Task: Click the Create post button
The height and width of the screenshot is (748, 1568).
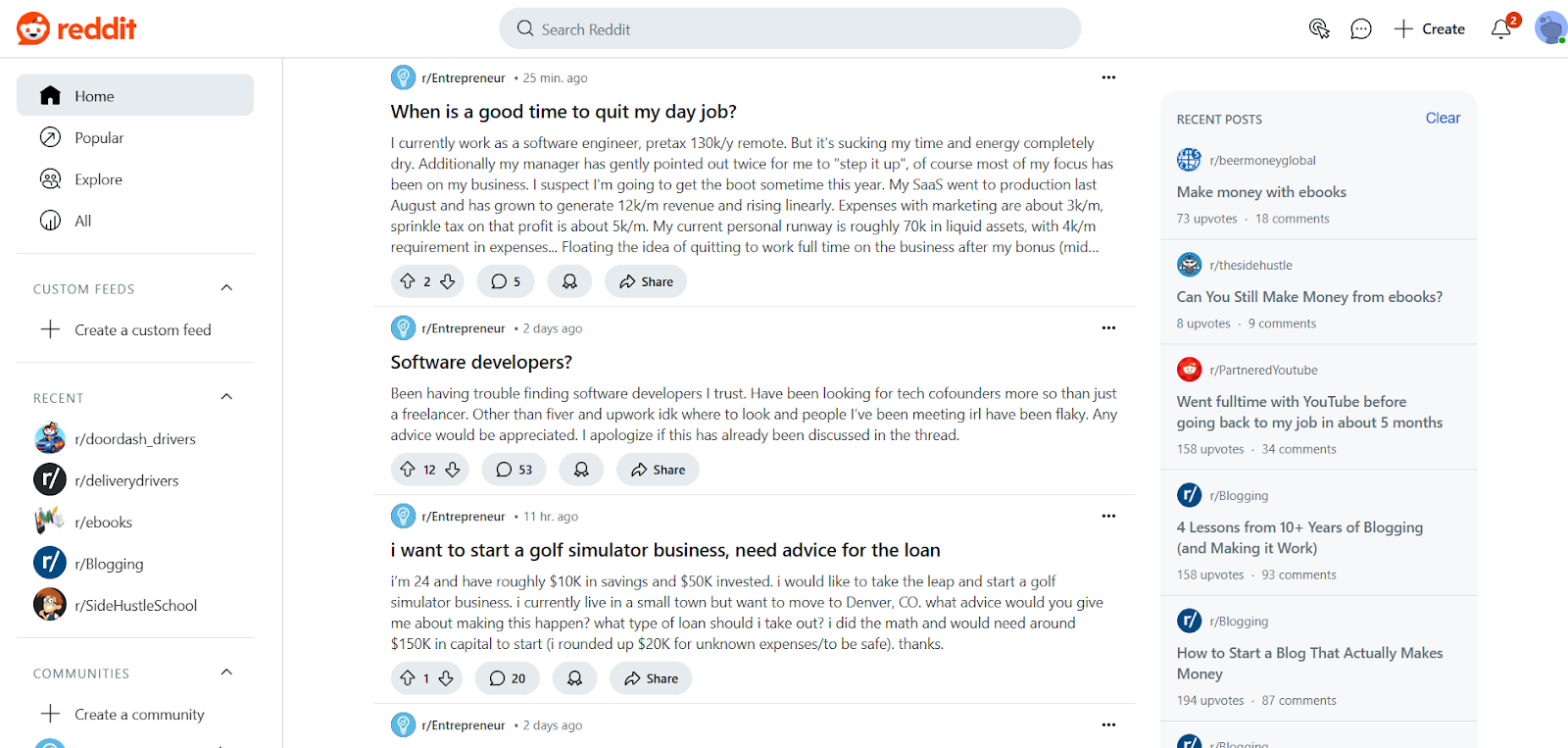Action: coord(1428,28)
